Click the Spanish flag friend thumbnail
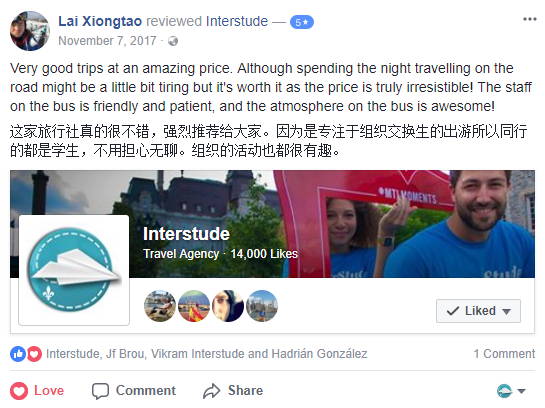Viewport: 545px width, 408px height. tap(194, 306)
